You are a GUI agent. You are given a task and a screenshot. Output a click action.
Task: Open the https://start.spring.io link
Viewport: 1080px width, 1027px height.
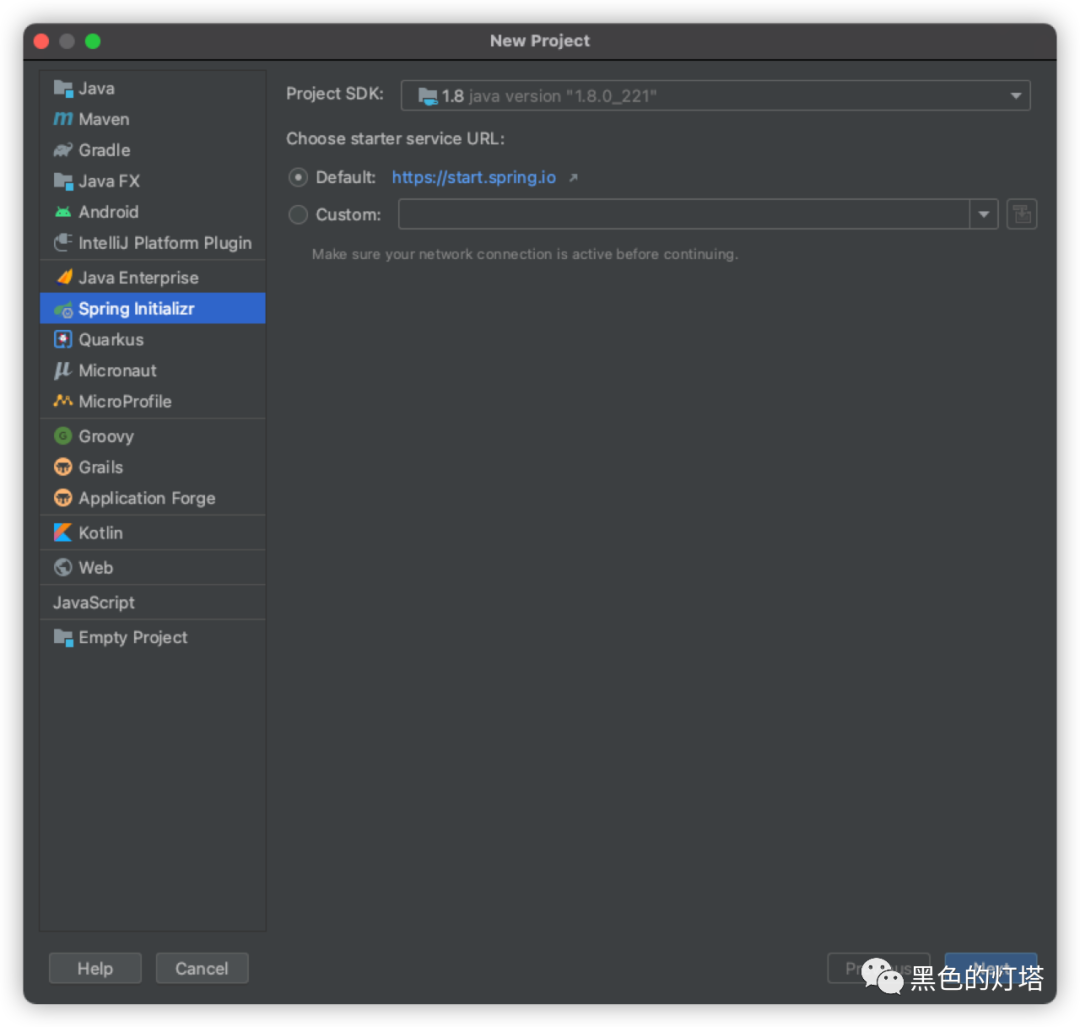pos(474,178)
